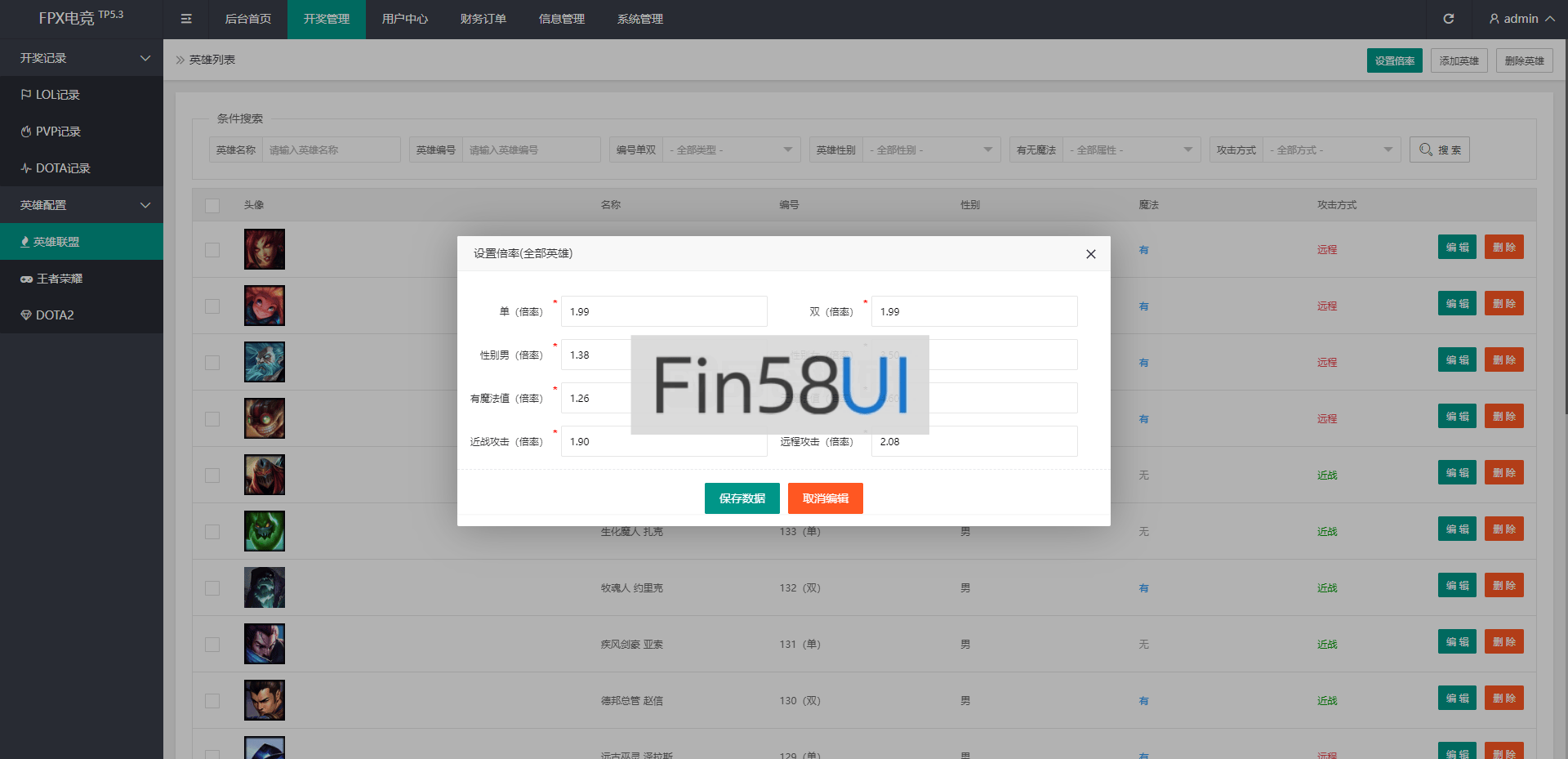Click the 牧魂人 约里克 hero avatar thumbnail

tap(265, 587)
